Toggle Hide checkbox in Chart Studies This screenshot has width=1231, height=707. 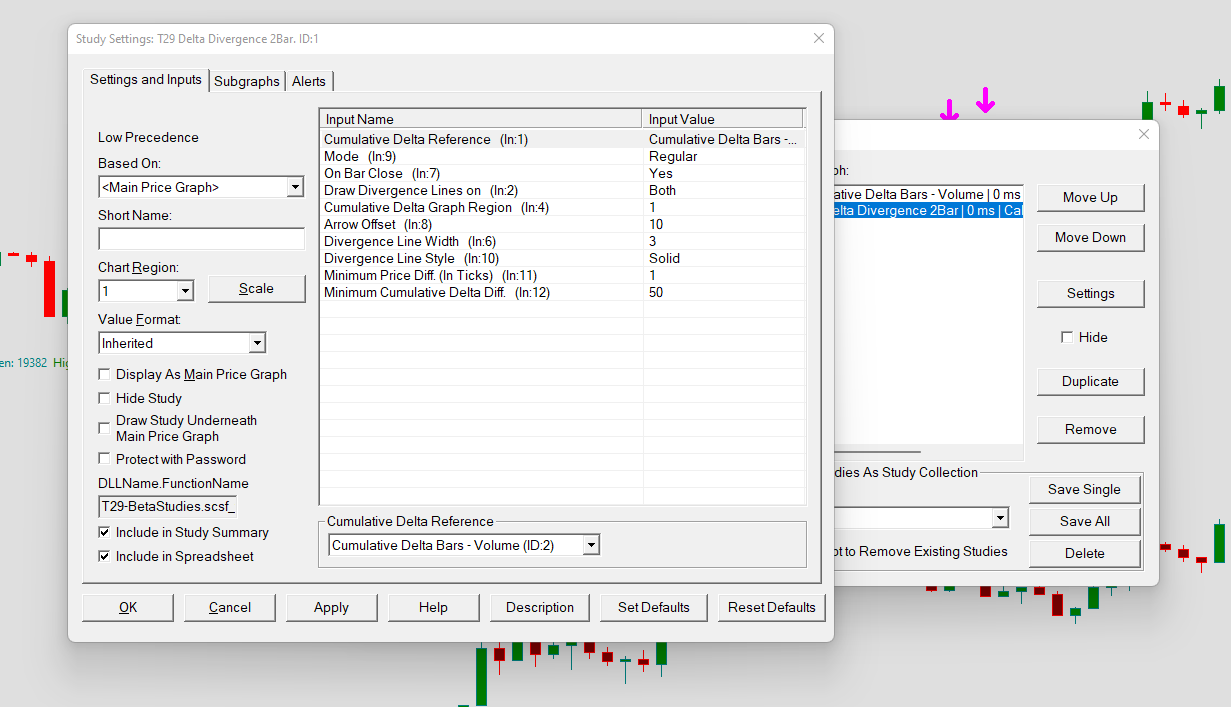[x=1067, y=338]
